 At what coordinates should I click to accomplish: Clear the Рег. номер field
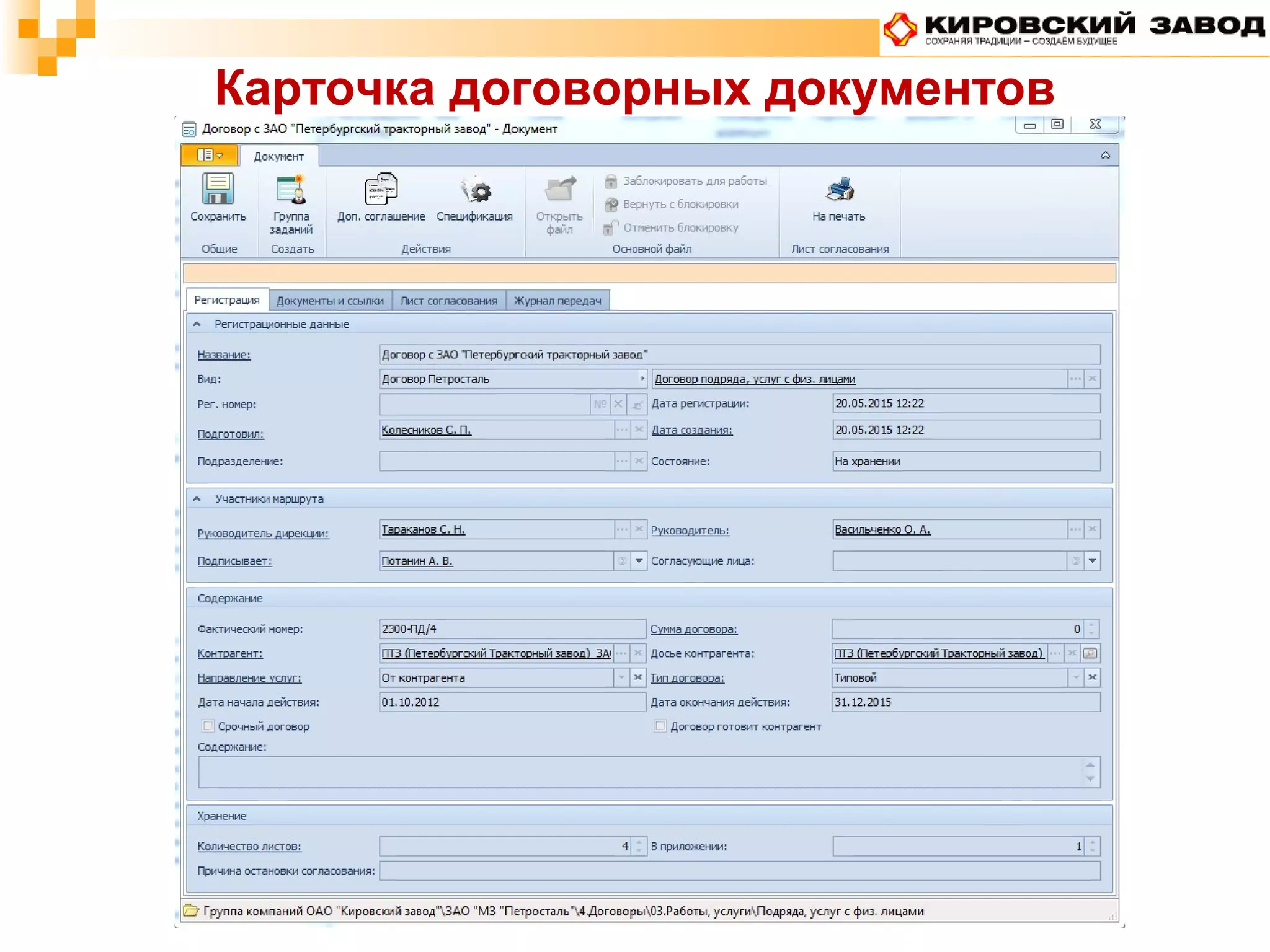[x=618, y=405]
